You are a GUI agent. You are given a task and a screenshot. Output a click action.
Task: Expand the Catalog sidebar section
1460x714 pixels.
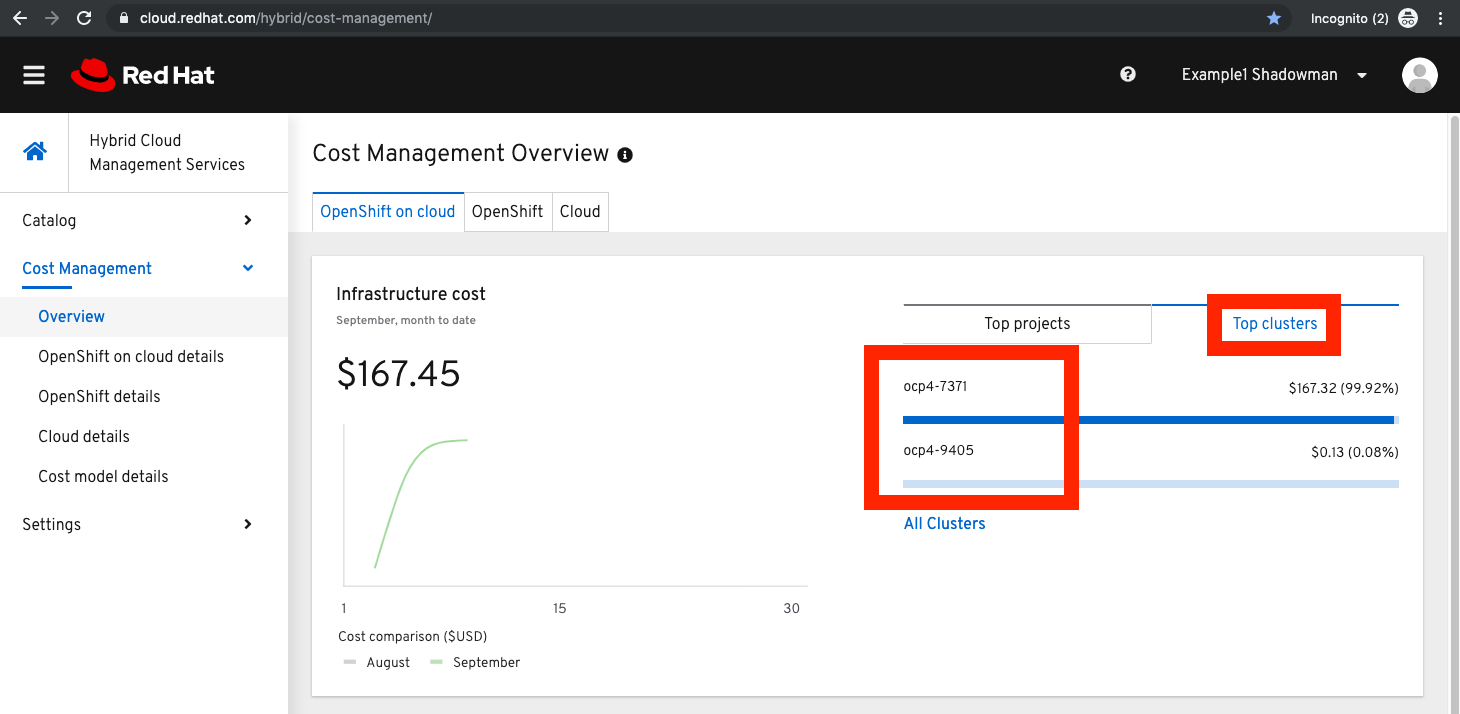(144, 220)
